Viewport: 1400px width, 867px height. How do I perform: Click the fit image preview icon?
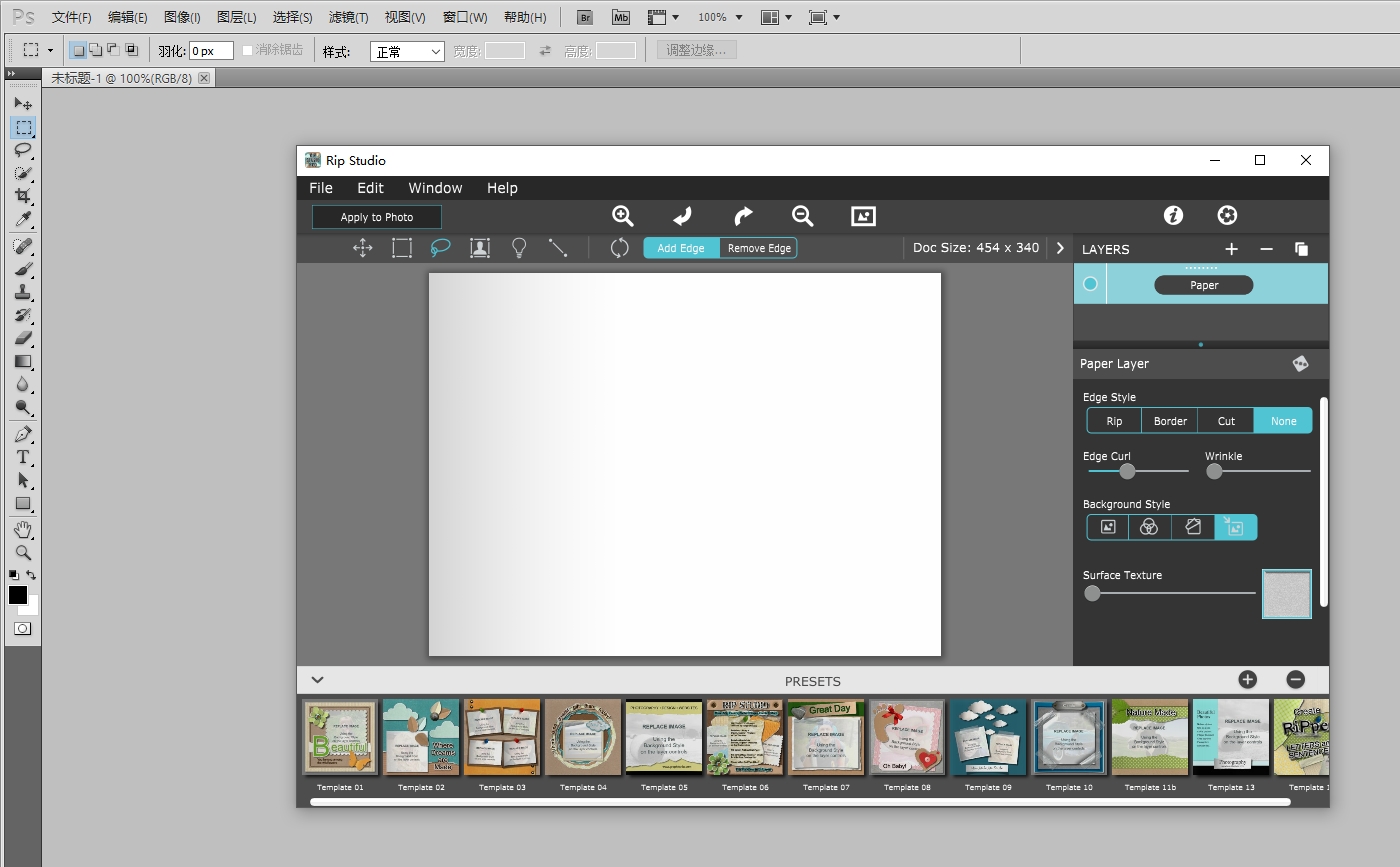pyautogui.click(x=863, y=216)
